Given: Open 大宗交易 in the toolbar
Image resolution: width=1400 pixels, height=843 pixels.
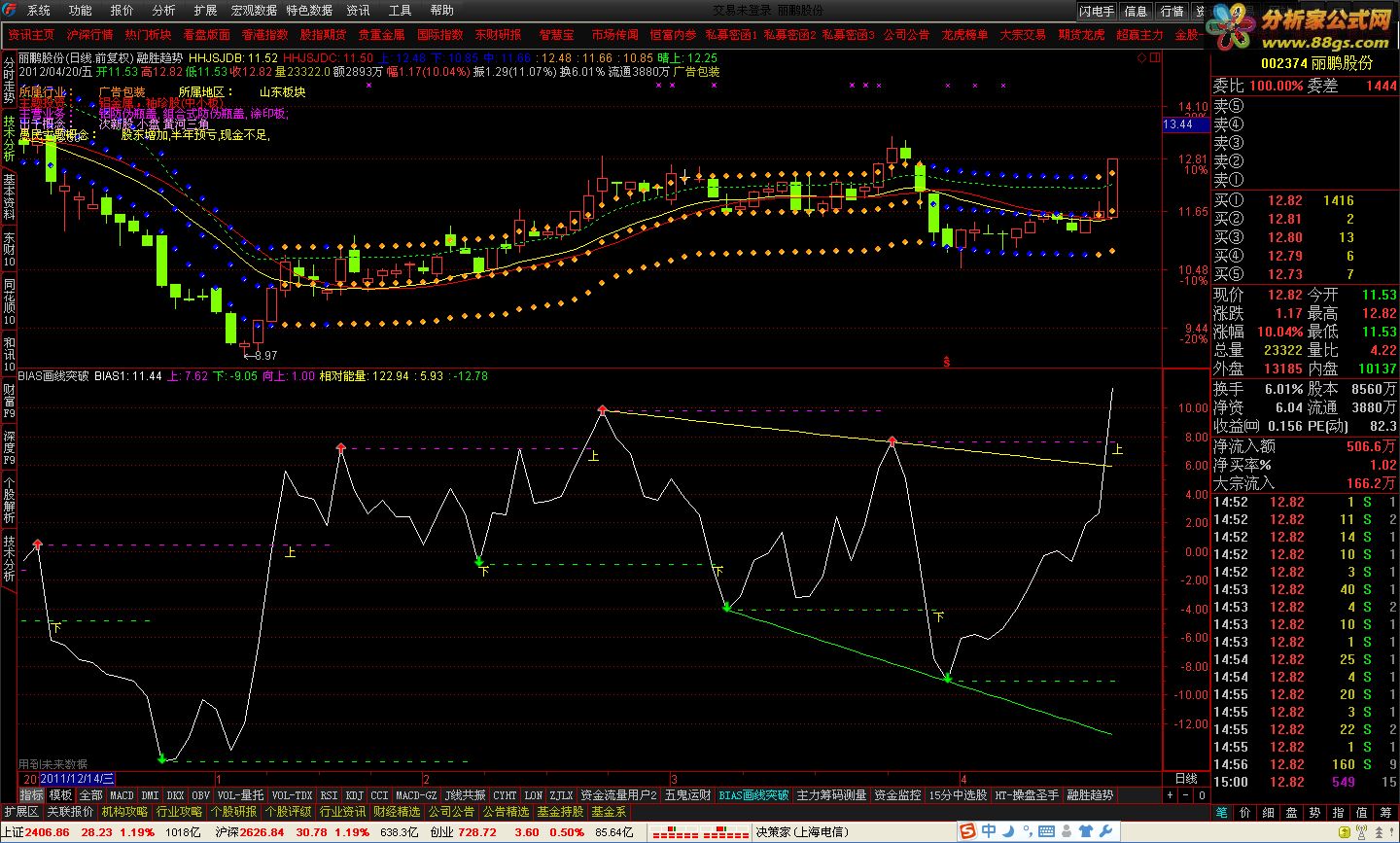Looking at the screenshot, I should point(1024,34).
